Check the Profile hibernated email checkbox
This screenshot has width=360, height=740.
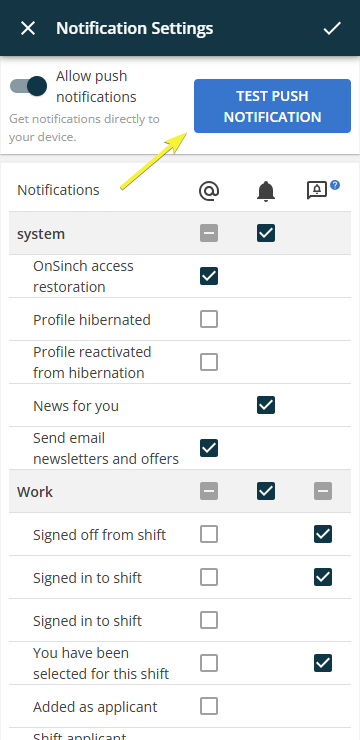209,320
